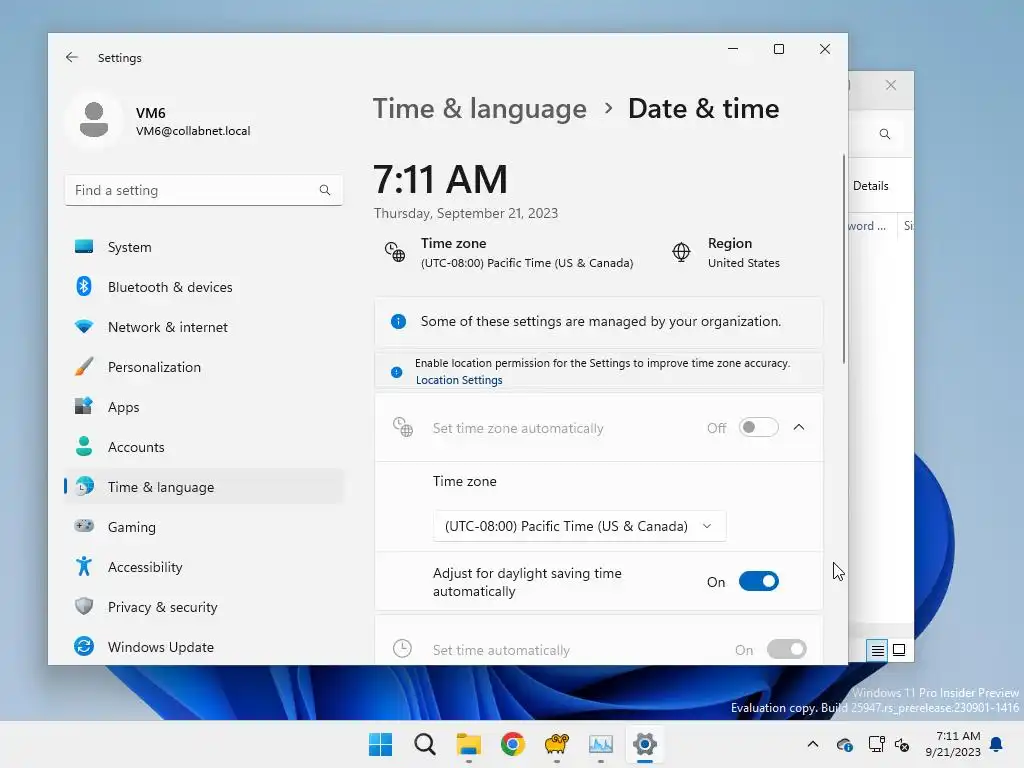Click the Network Wi-Fi icon in sidebar

84,327
